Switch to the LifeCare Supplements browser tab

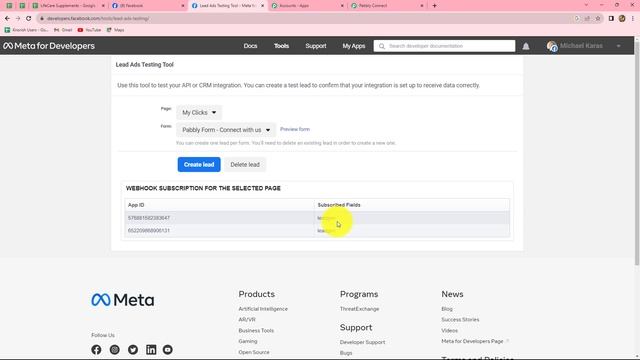point(67,6)
